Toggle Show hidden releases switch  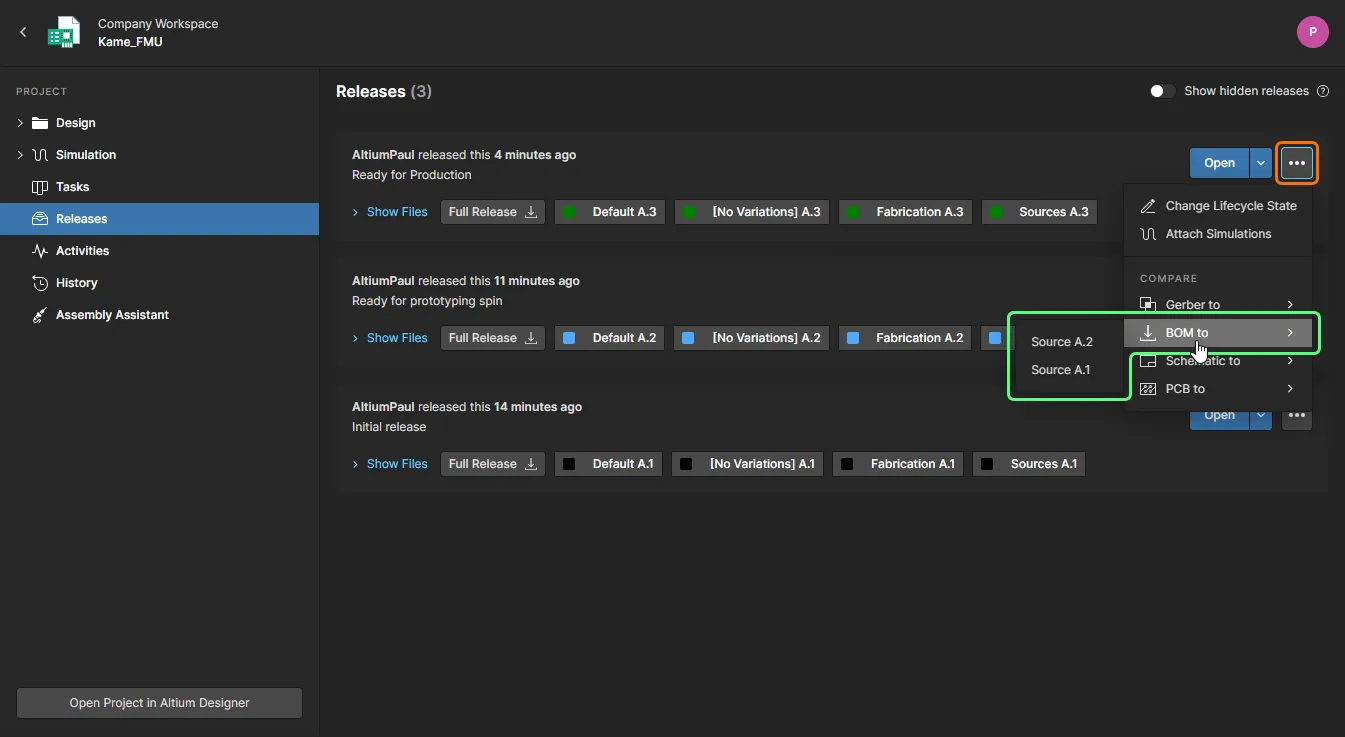[1162, 91]
